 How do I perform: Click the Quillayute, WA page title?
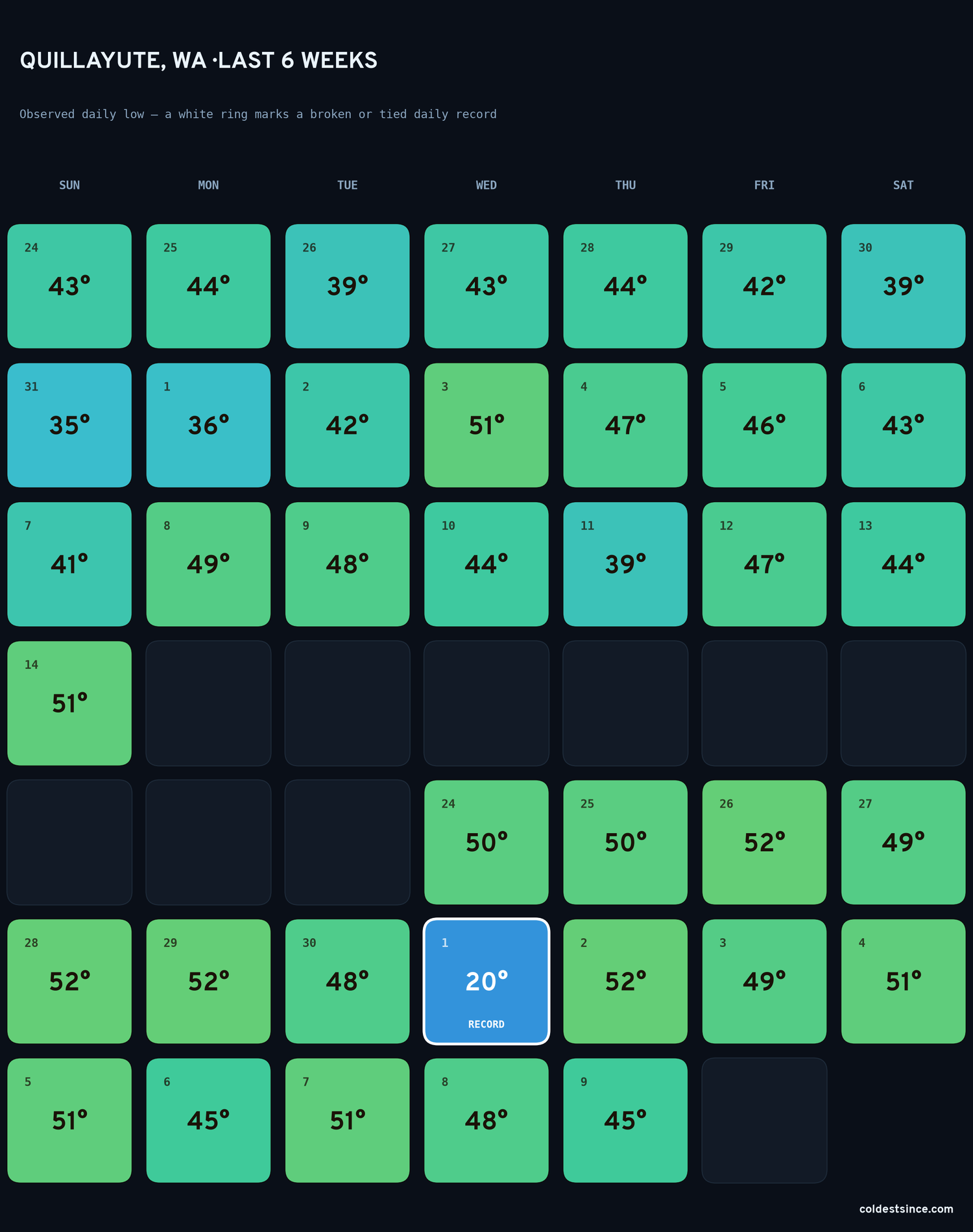tap(198, 60)
